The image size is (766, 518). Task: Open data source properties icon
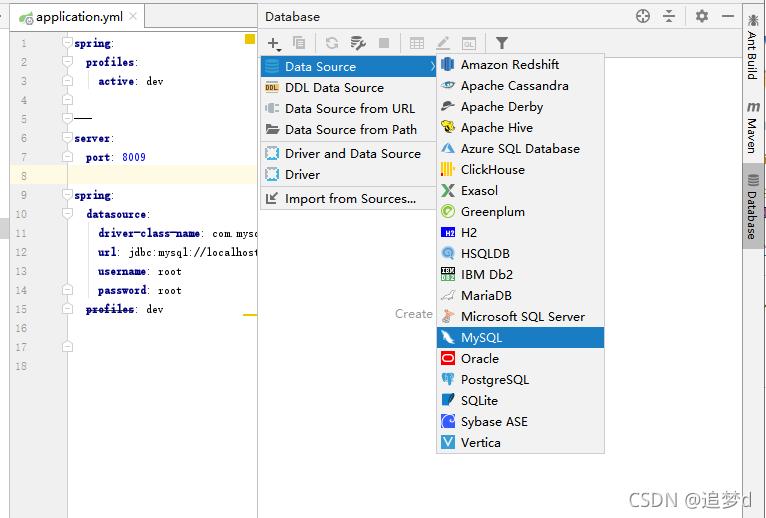358,43
